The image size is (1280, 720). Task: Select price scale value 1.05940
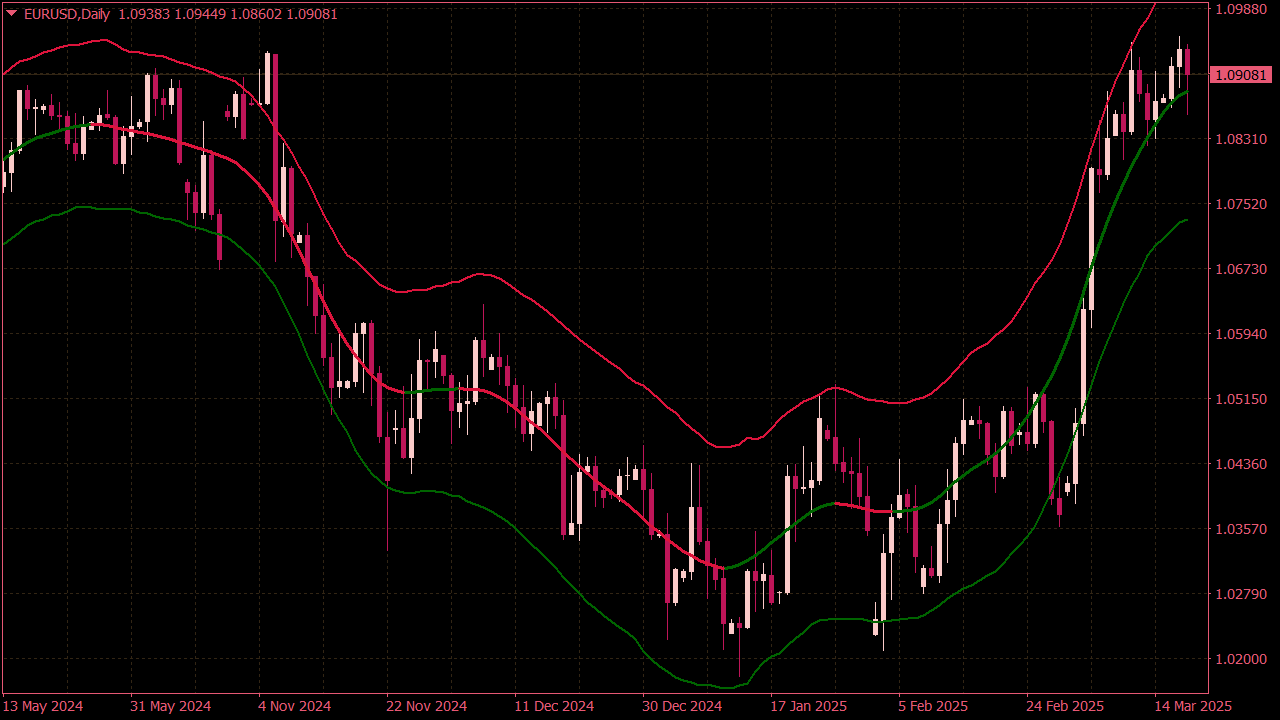click(x=1241, y=334)
